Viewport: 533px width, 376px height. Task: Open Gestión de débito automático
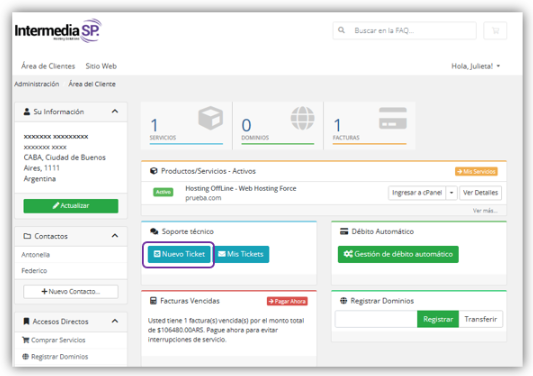[x=398, y=254]
